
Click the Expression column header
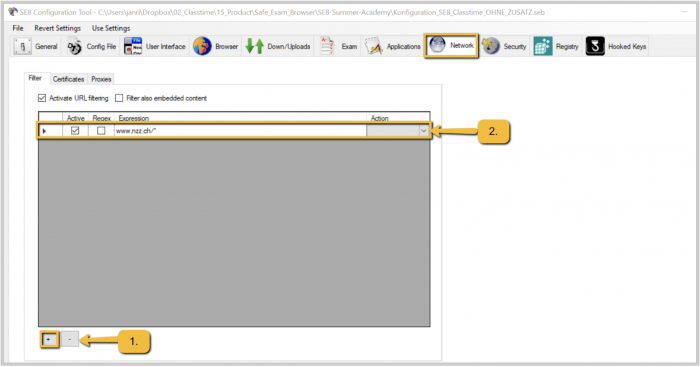pos(241,118)
